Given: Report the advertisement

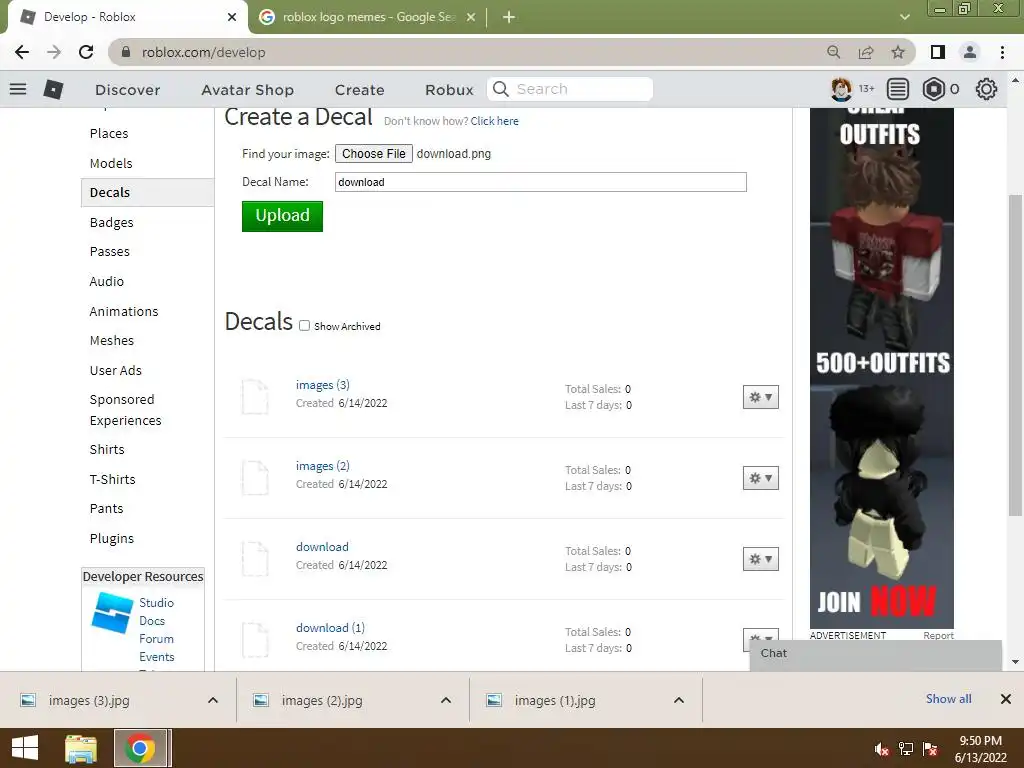Looking at the screenshot, I should (938, 635).
